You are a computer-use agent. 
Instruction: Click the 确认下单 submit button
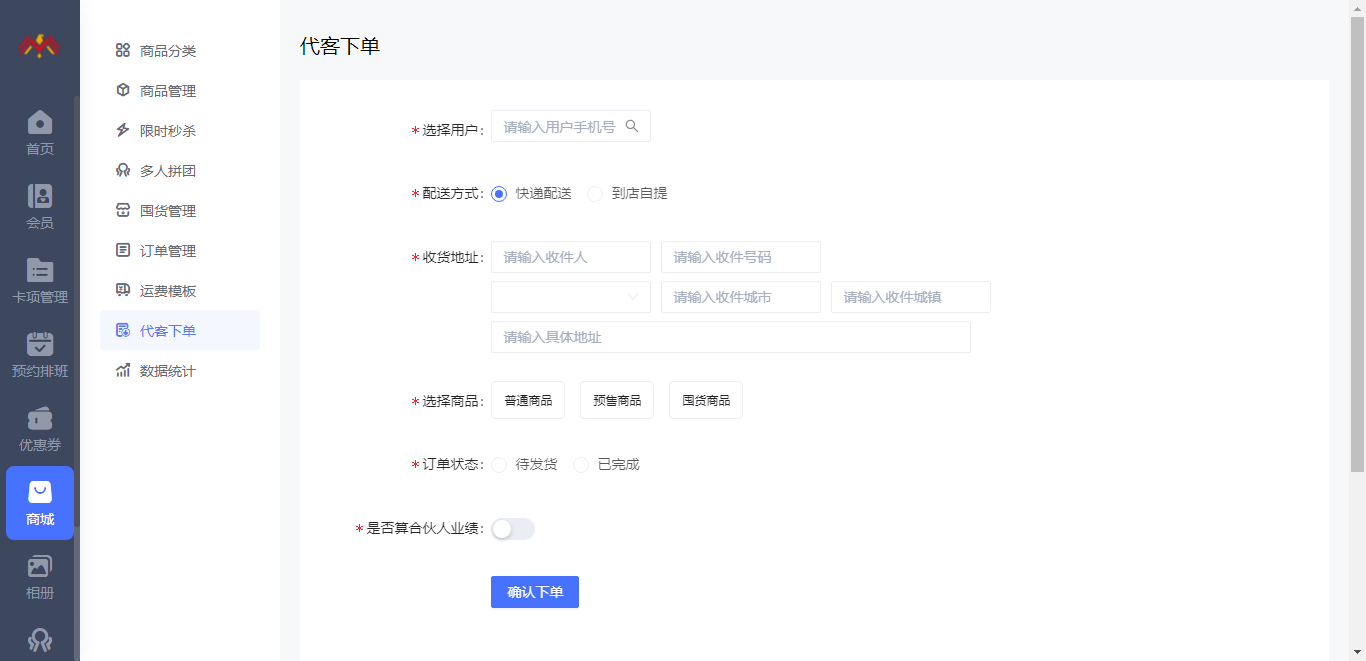pyautogui.click(x=535, y=592)
